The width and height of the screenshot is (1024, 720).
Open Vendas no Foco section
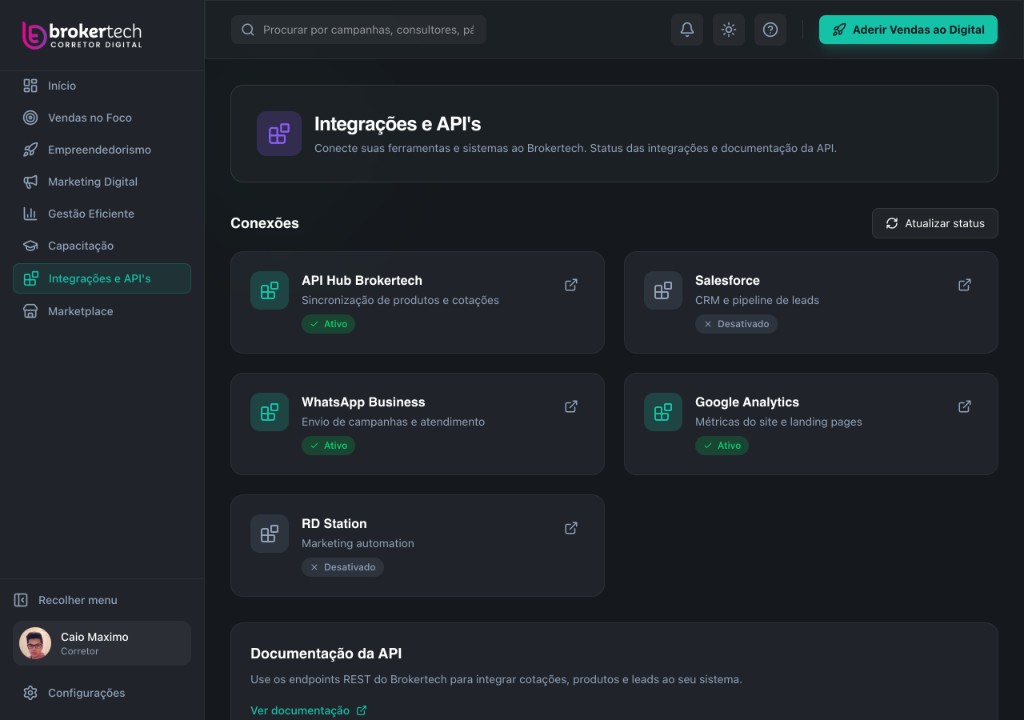tap(102, 118)
